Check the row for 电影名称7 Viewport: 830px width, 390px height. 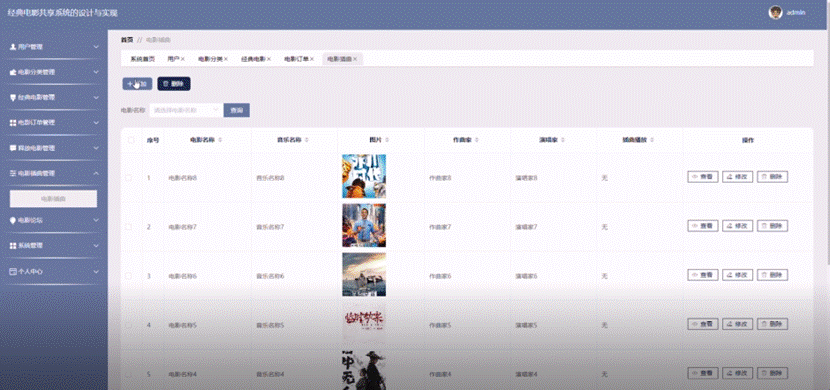[129, 226]
